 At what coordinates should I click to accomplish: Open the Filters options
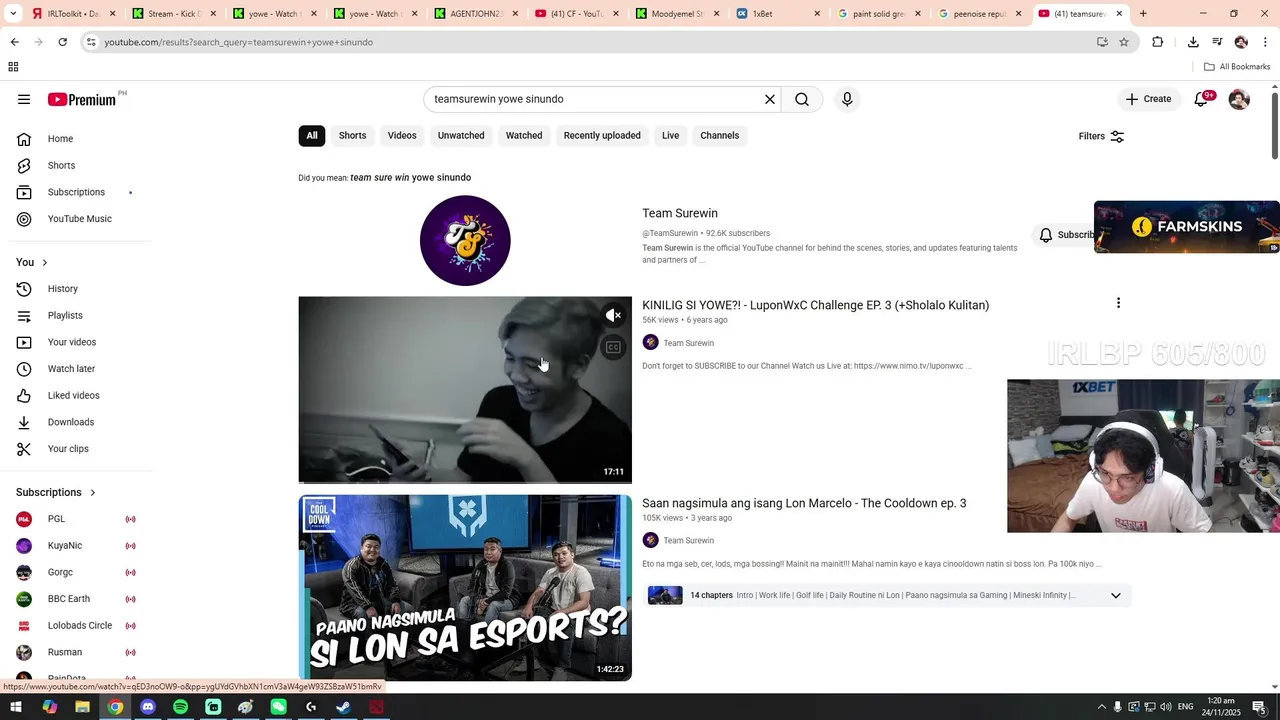pos(1101,136)
